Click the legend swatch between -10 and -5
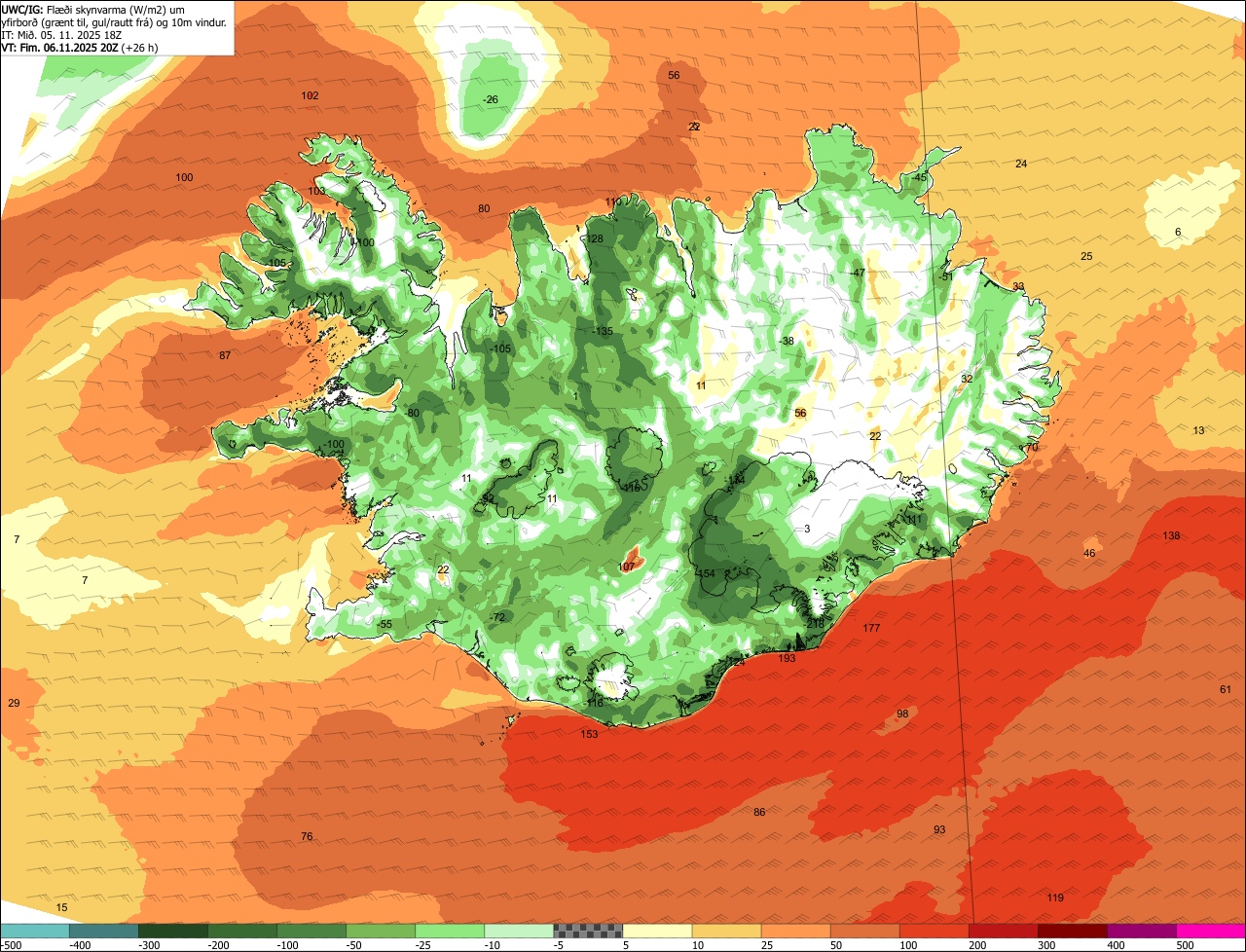This screenshot has height=952, width=1246. (519, 931)
